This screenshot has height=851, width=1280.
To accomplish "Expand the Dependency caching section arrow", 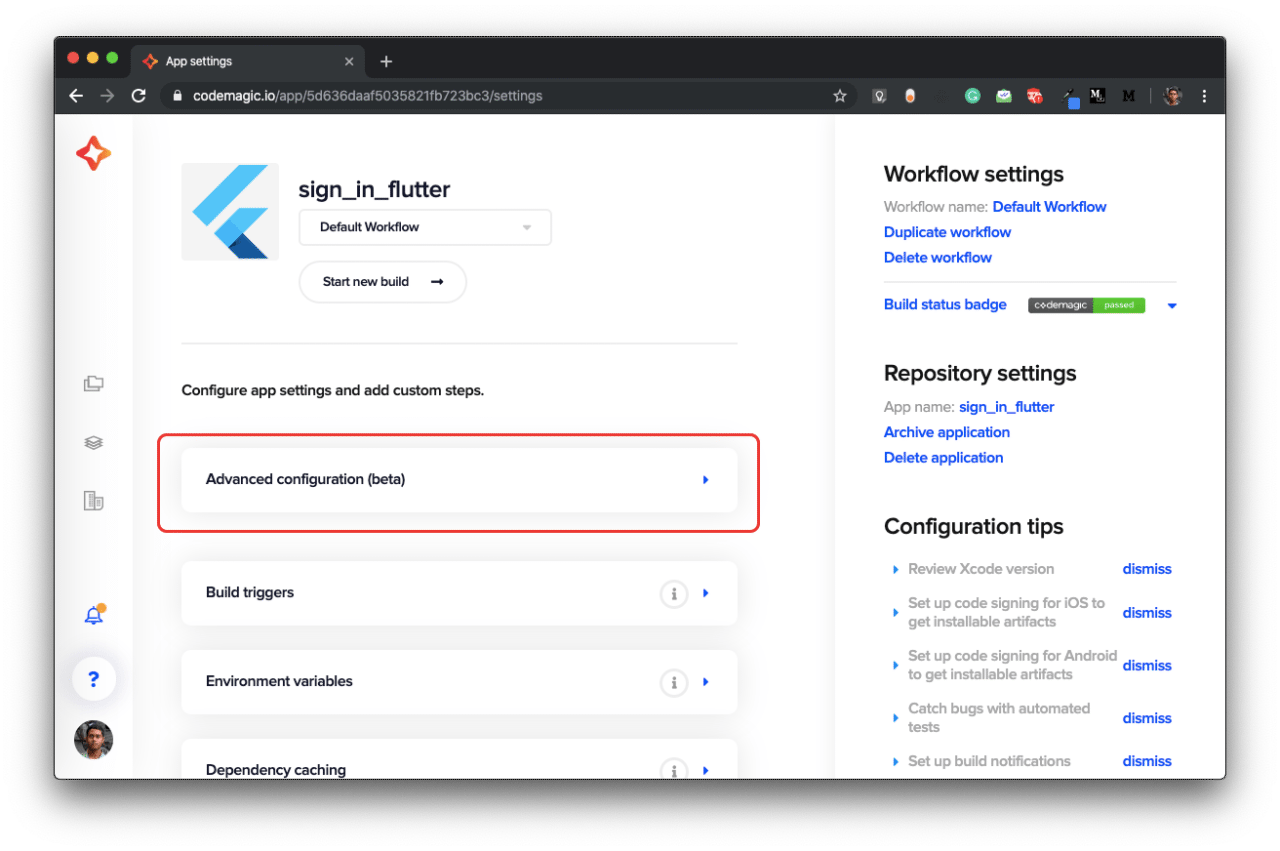I will 706,770.
